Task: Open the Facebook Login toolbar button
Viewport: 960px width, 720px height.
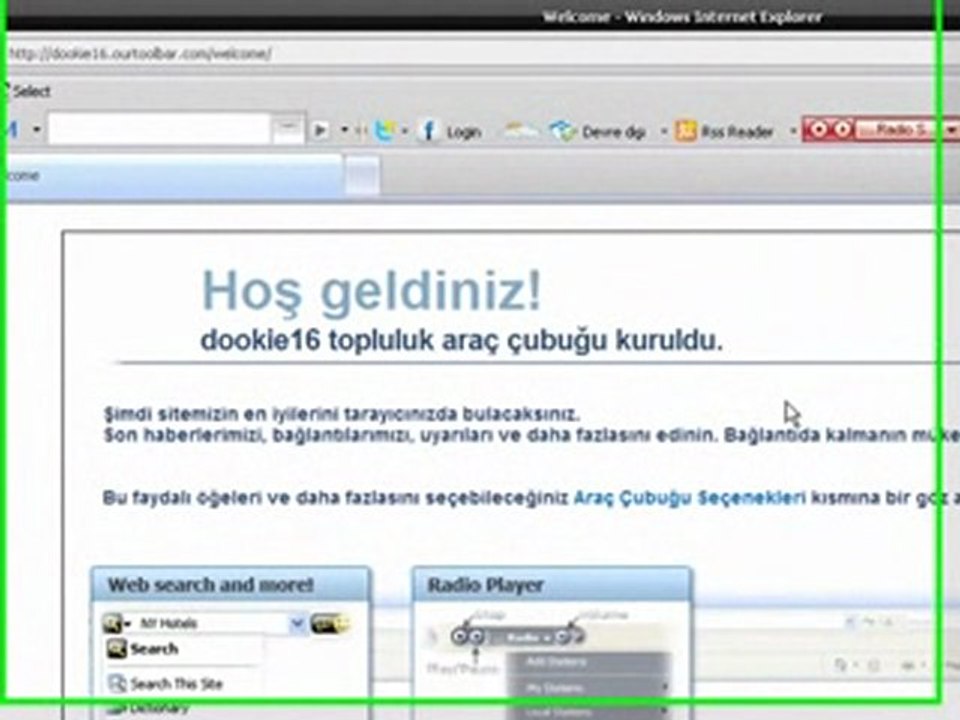Action: pyautogui.click(x=449, y=131)
